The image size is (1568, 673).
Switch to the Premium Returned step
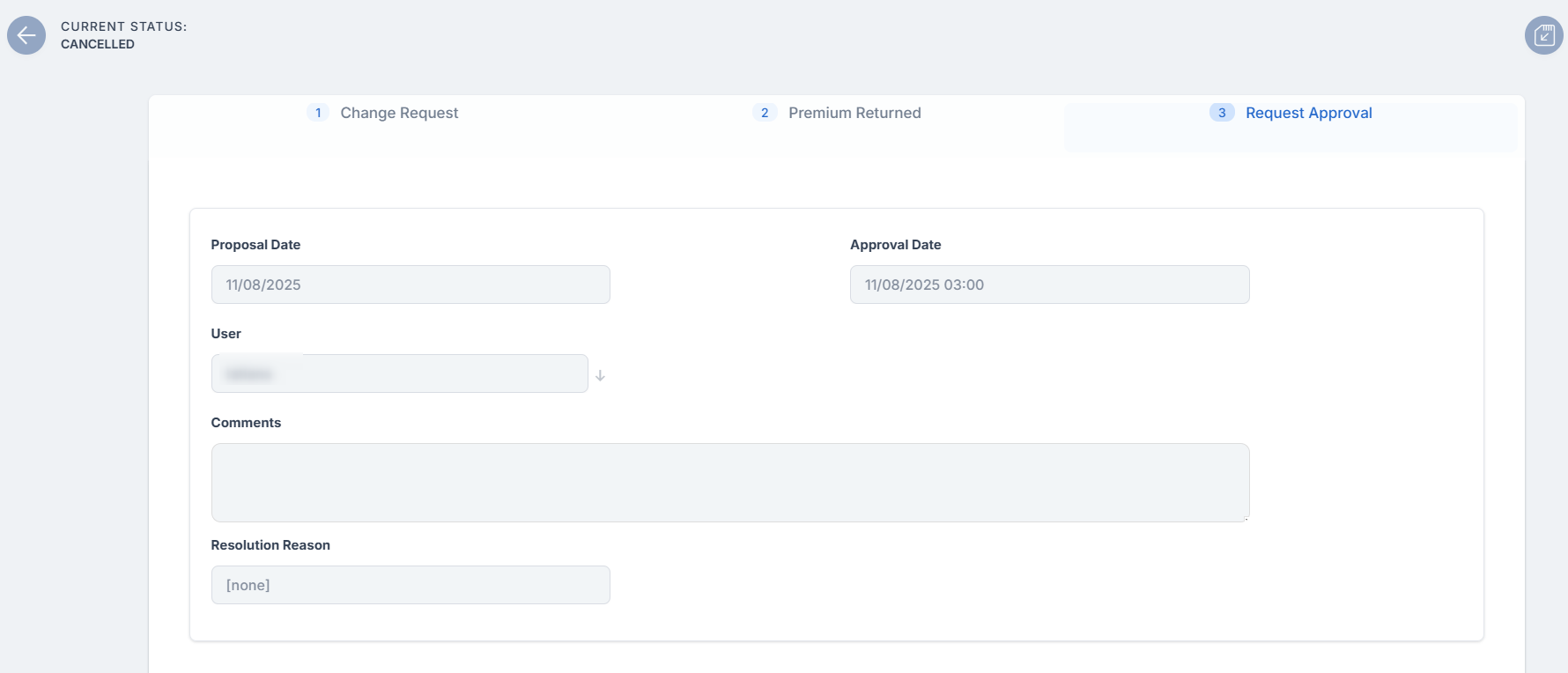coord(854,113)
